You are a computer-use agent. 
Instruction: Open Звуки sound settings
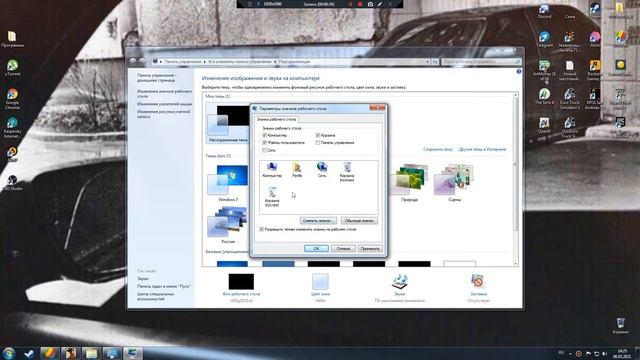point(400,287)
